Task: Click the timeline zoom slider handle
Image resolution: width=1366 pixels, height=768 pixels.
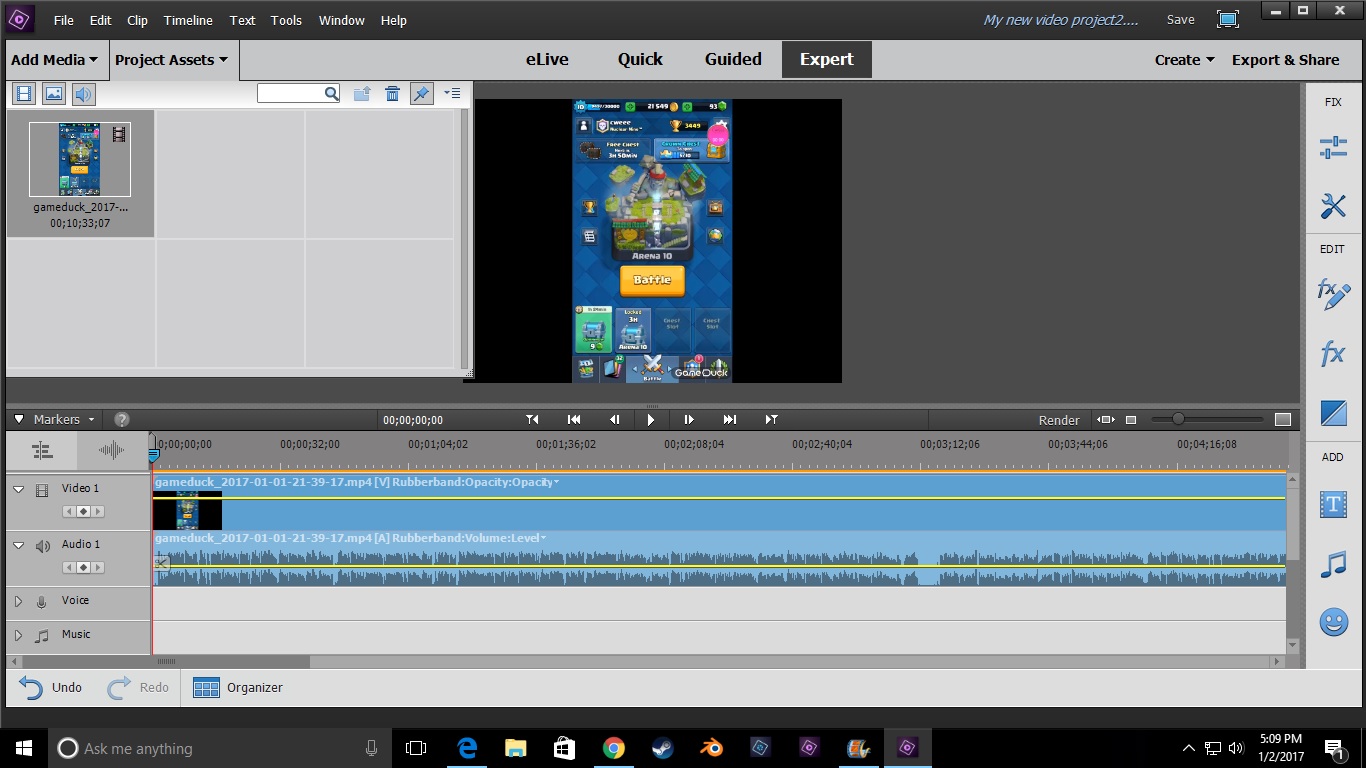Action: point(1179,419)
